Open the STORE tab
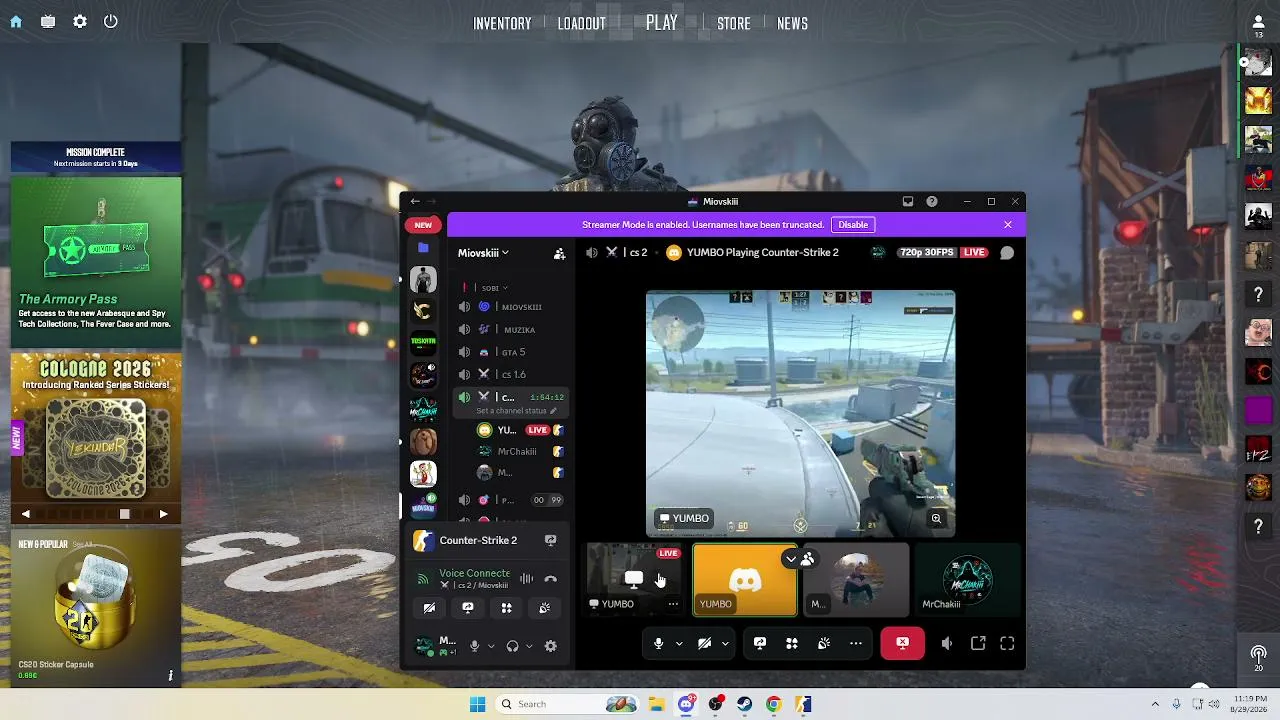Image resolution: width=1280 pixels, height=720 pixels. pos(734,24)
